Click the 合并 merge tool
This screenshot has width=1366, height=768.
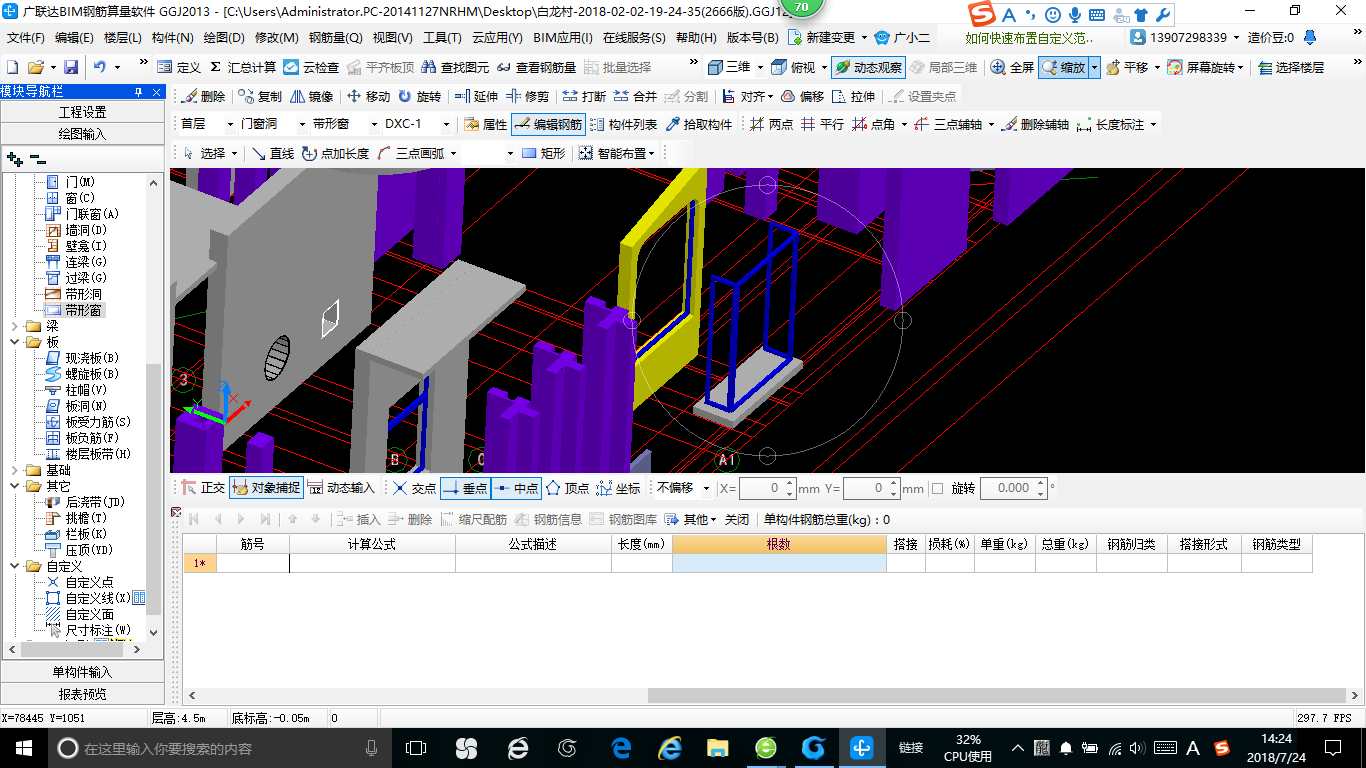[635, 97]
